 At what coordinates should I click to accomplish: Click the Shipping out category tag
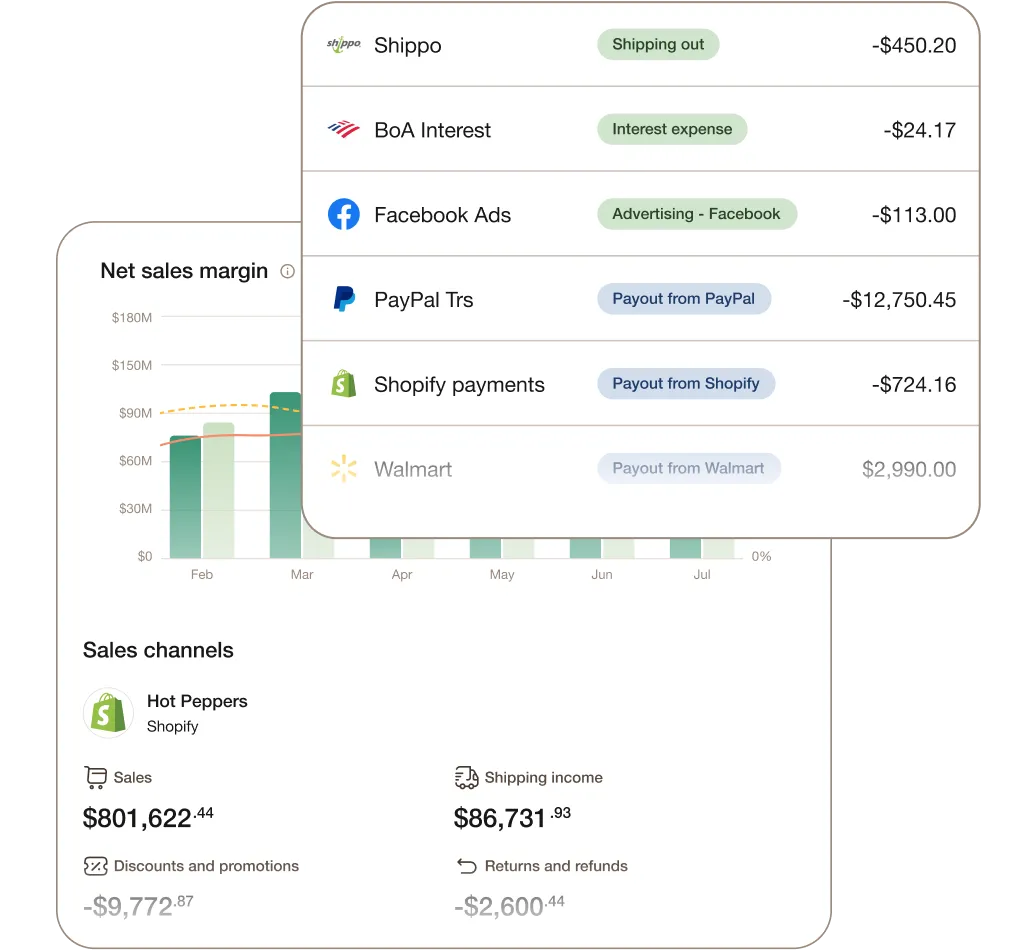tap(658, 44)
